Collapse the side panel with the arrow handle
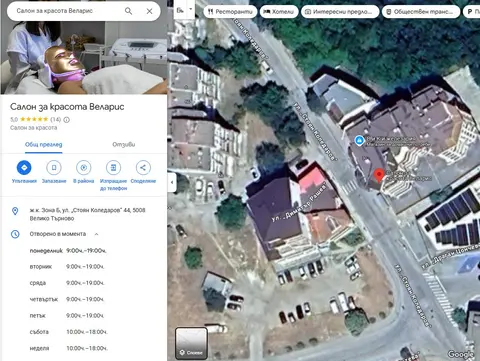The height and width of the screenshot is (361, 480). click(172, 182)
